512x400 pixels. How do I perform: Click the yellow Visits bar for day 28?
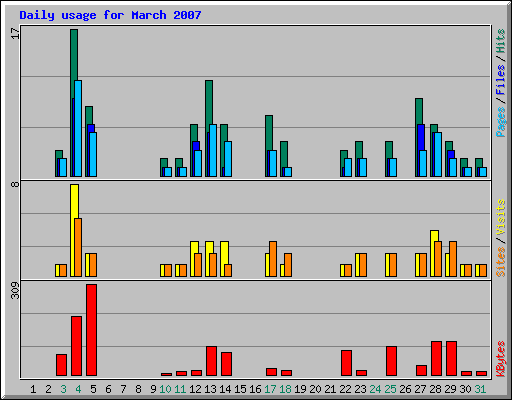434,236
